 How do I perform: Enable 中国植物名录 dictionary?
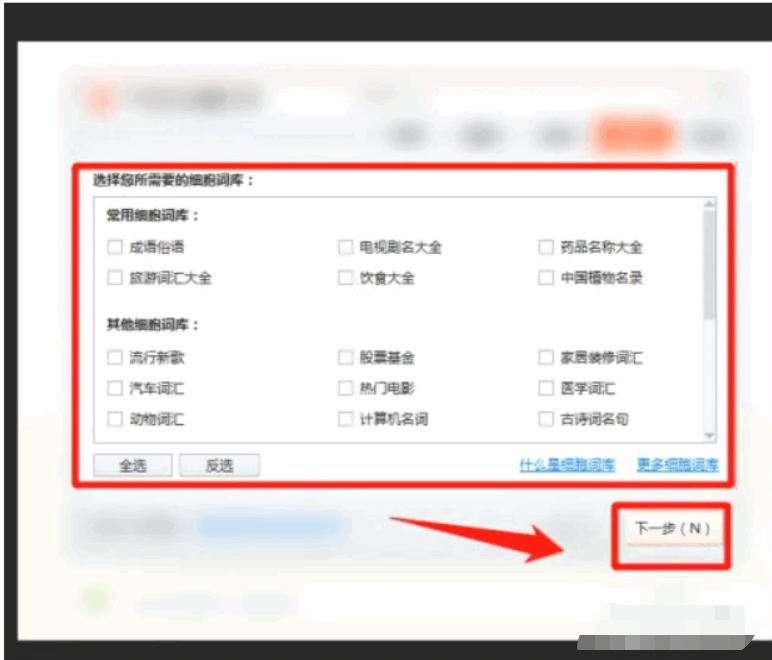(x=546, y=278)
